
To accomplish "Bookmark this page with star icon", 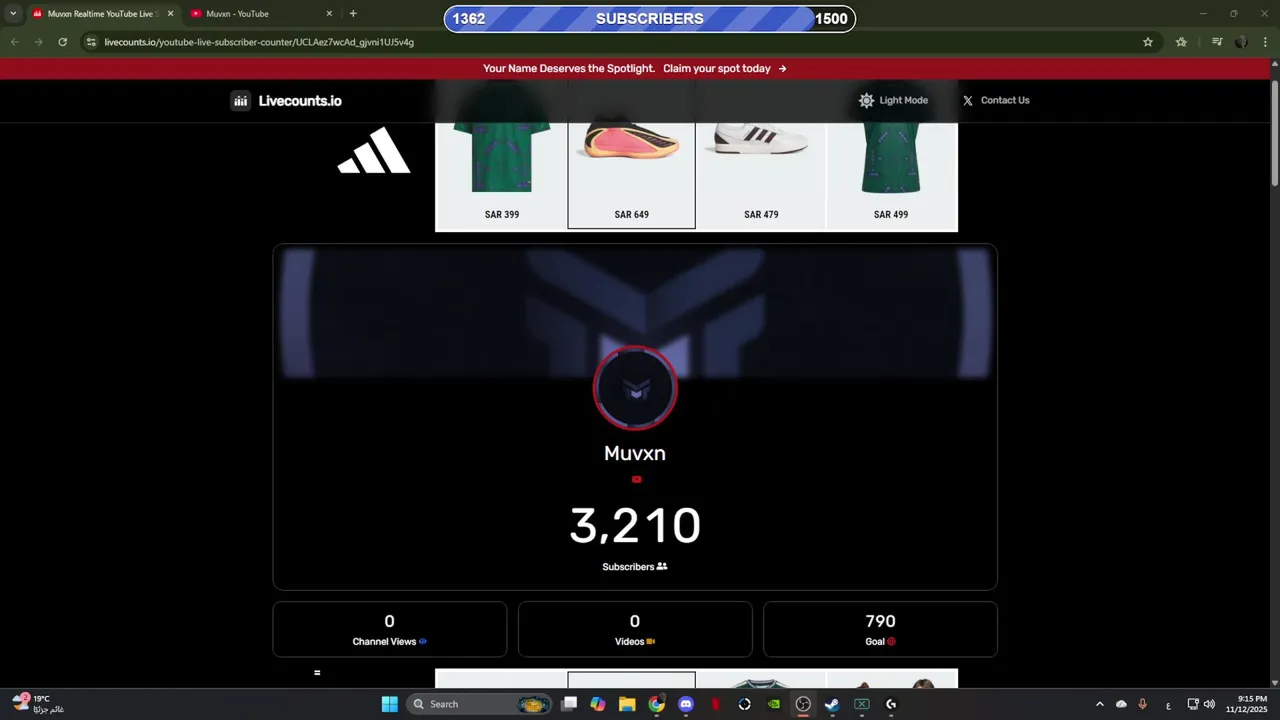I will point(1148,42).
